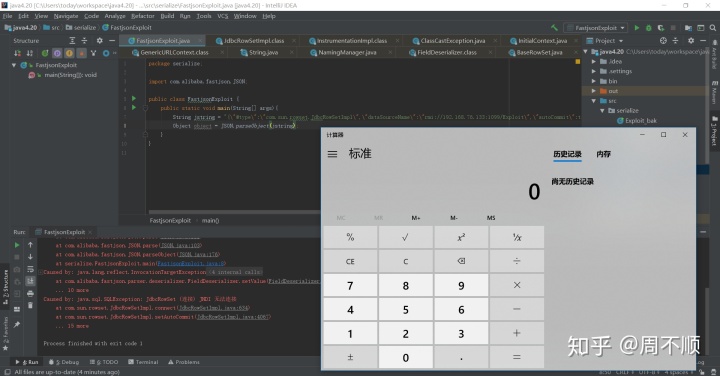This screenshot has height=376, width=720.
Task: Click the calculator 7 key
Action: coord(350,286)
